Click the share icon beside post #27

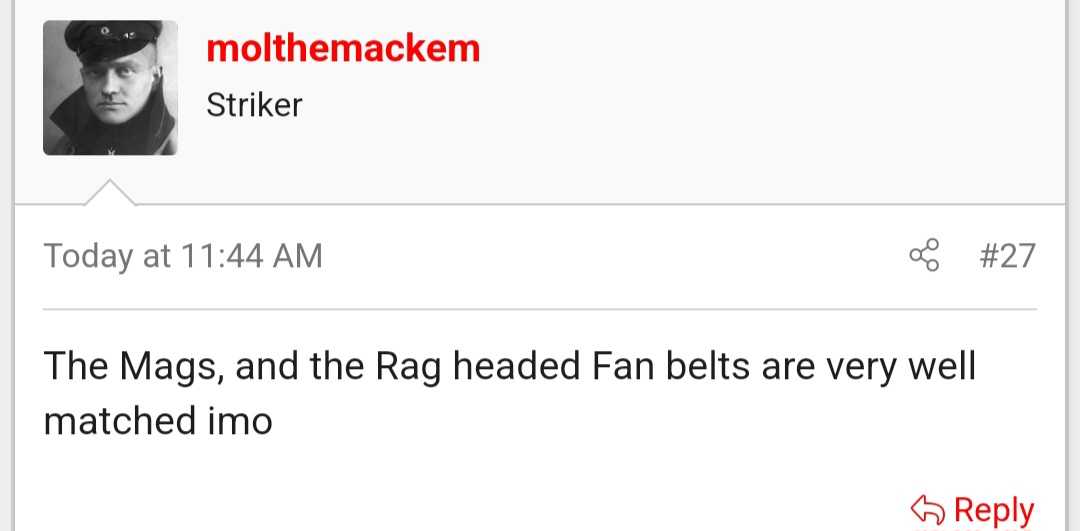pos(925,256)
